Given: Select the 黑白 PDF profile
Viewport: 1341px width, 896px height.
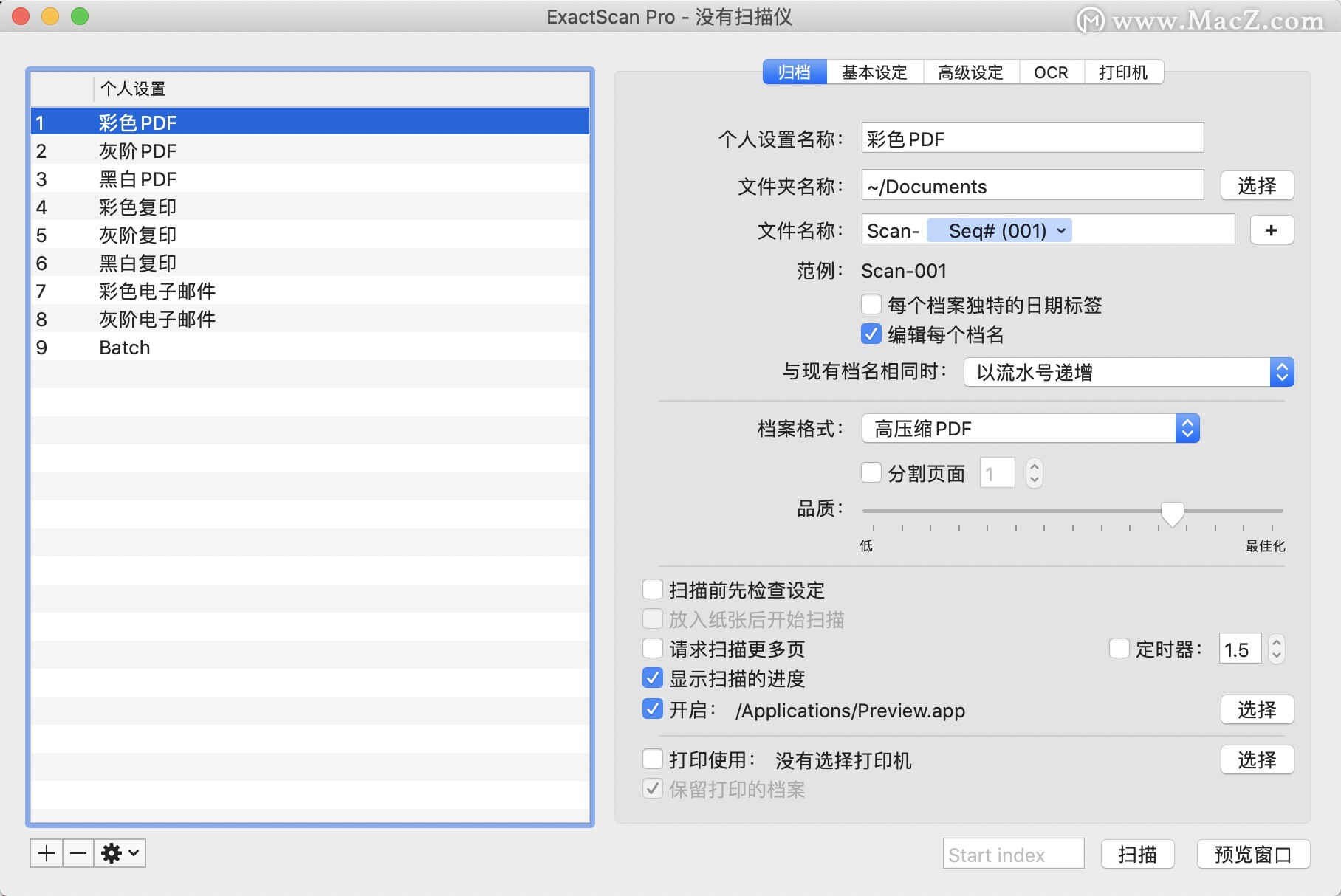Looking at the screenshot, I should pos(310,179).
